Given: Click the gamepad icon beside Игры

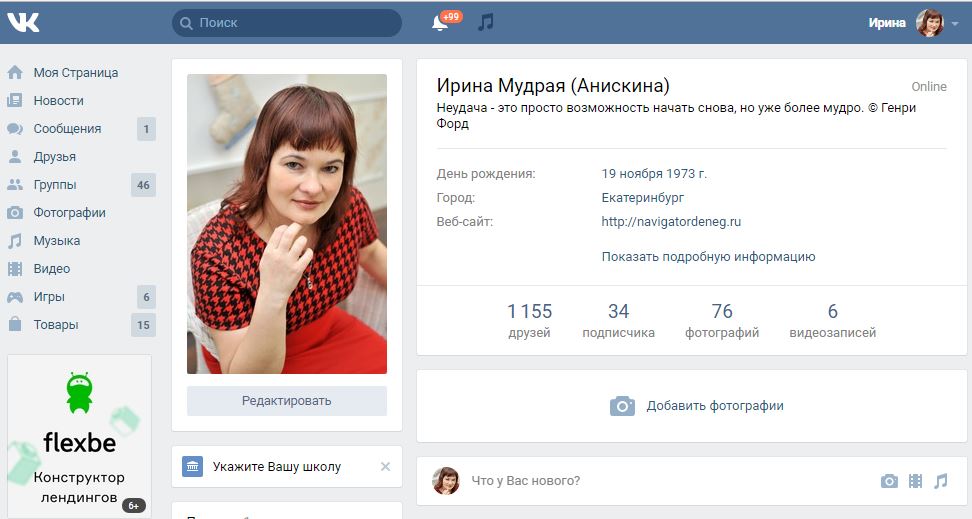Looking at the screenshot, I should click(15, 297).
